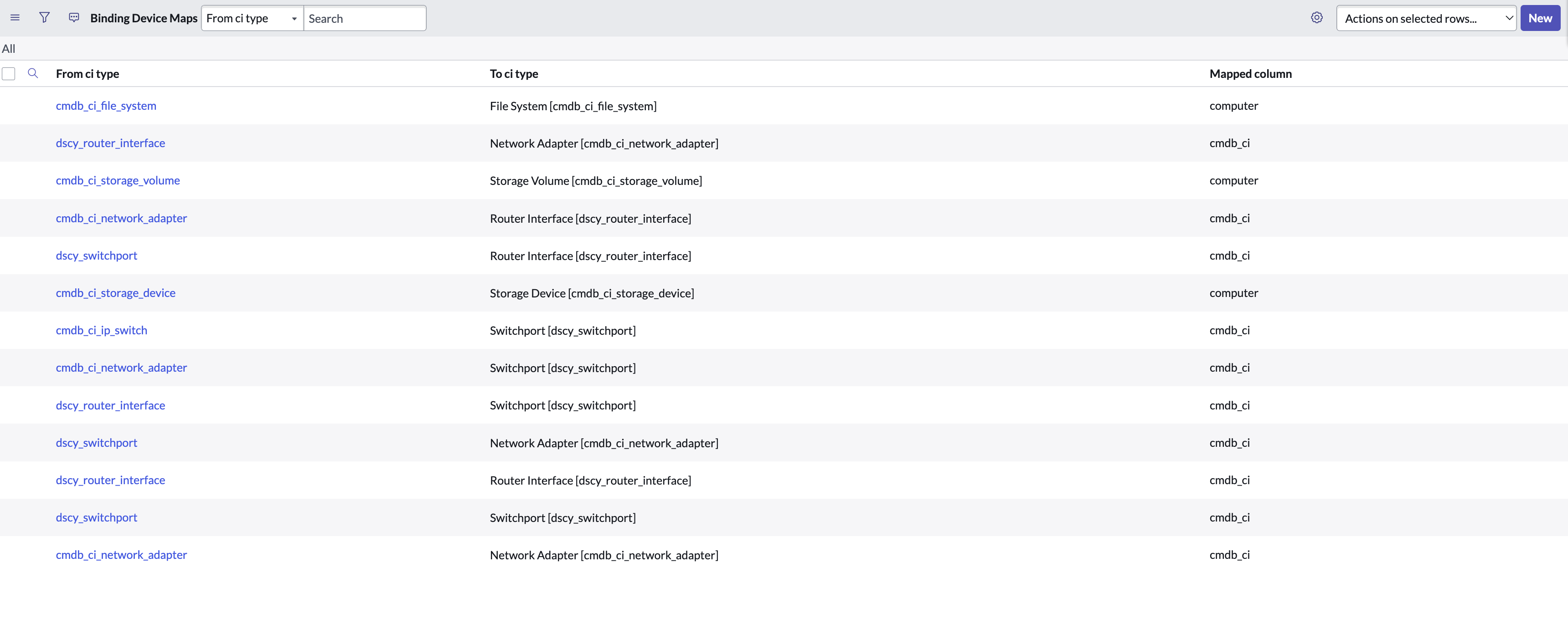Click File System [cmdb_ci_file_system] cell
Image resolution: width=1568 pixels, height=624 pixels.
pos(573,106)
